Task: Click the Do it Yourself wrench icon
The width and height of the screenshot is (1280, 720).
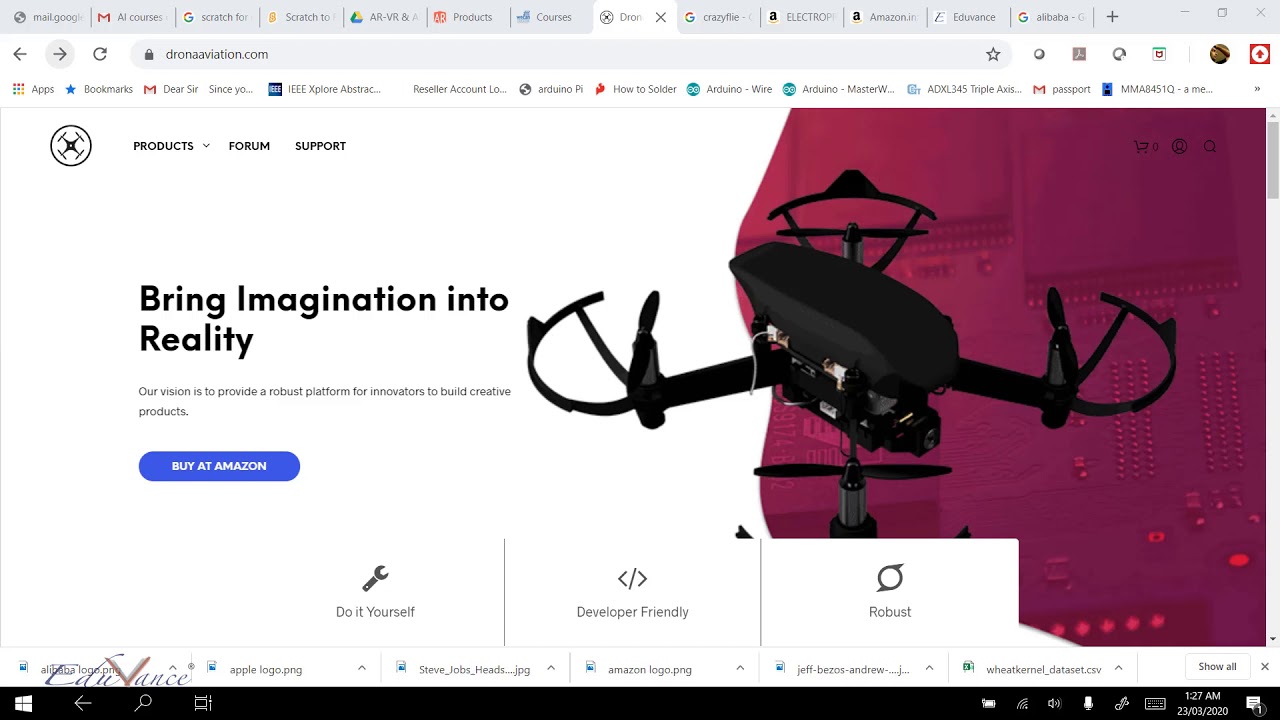Action: click(x=375, y=578)
